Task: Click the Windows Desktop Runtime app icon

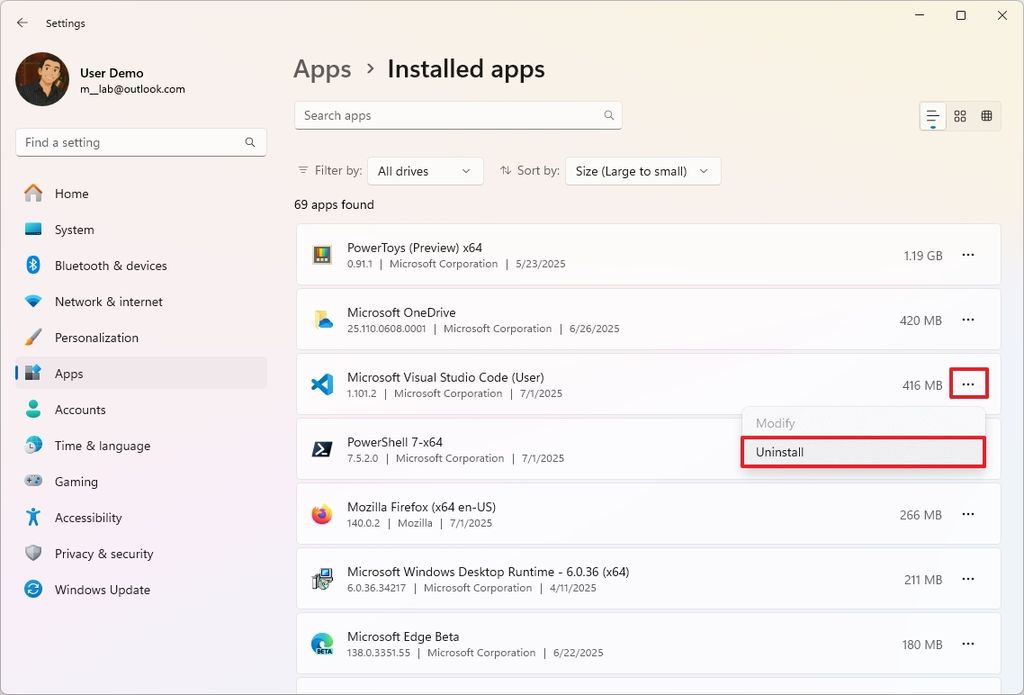Action: pyautogui.click(x=322, y=579)
